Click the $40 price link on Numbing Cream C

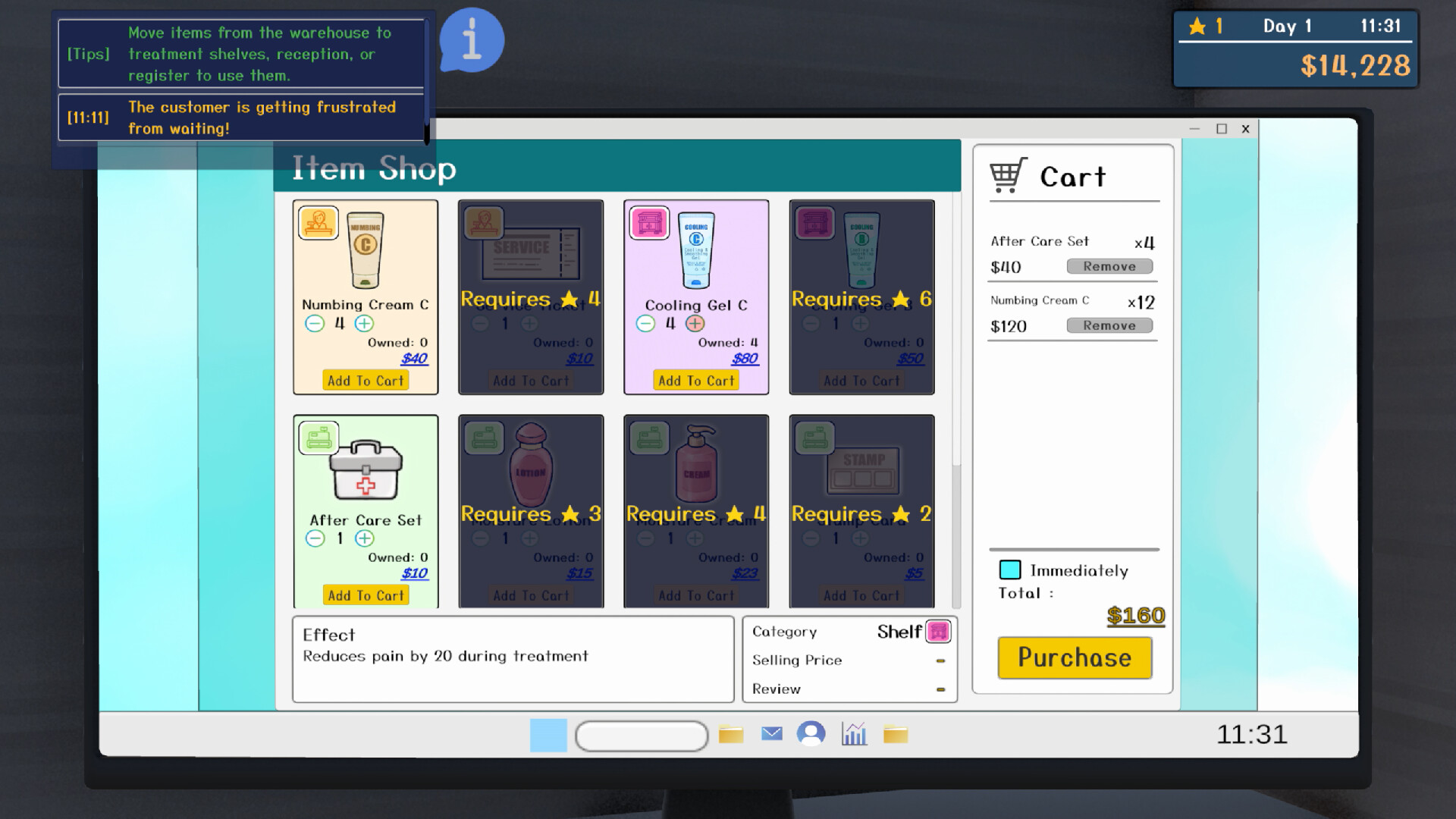pyautogui.click(x=413, y=358)
